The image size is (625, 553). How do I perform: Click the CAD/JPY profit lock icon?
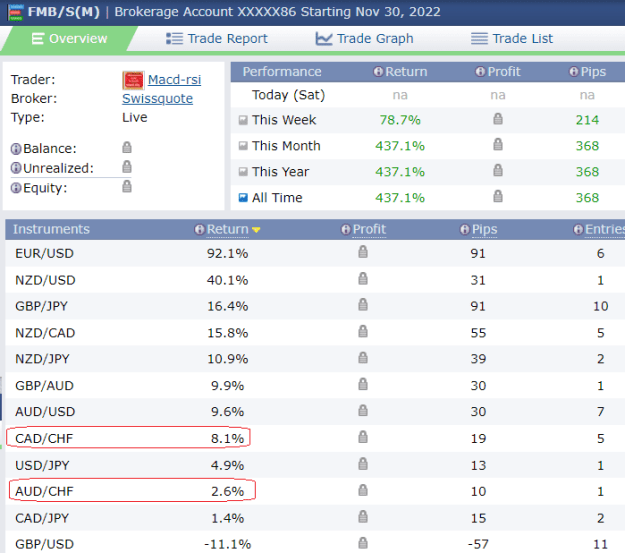(x=363, y=517)
